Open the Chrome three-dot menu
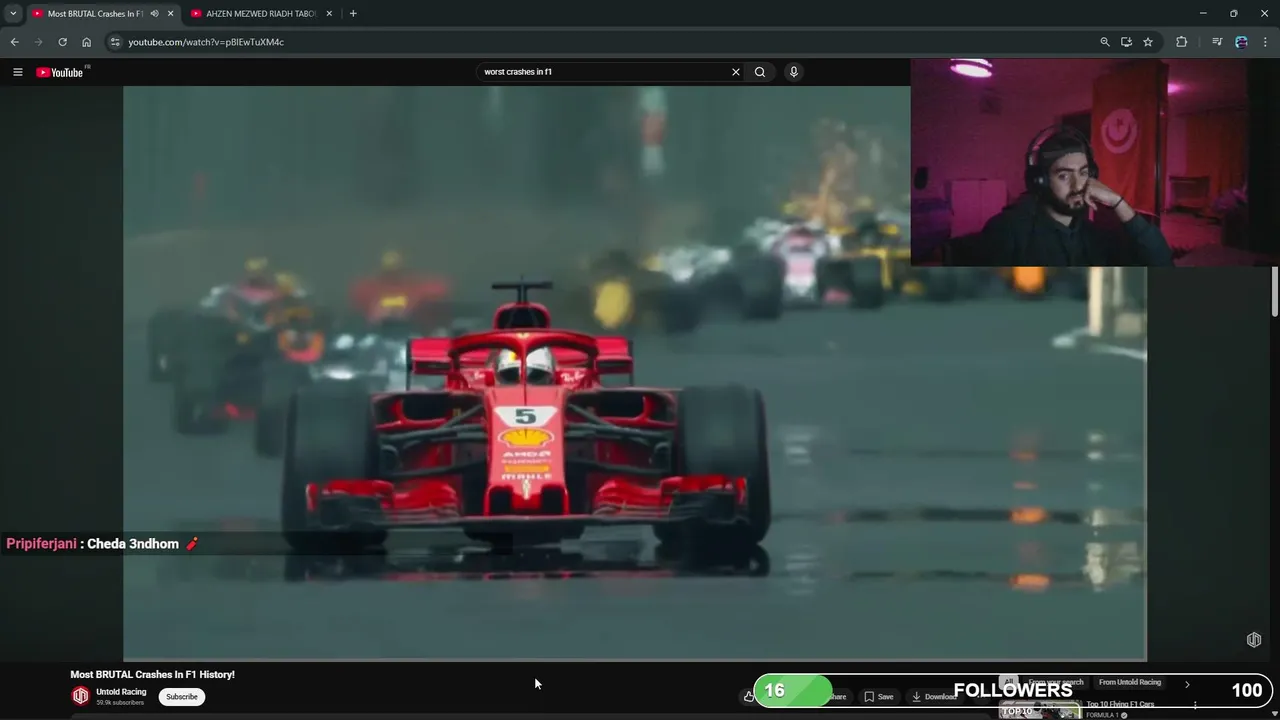The image size is (1280, 720). tap(1266, 42)
